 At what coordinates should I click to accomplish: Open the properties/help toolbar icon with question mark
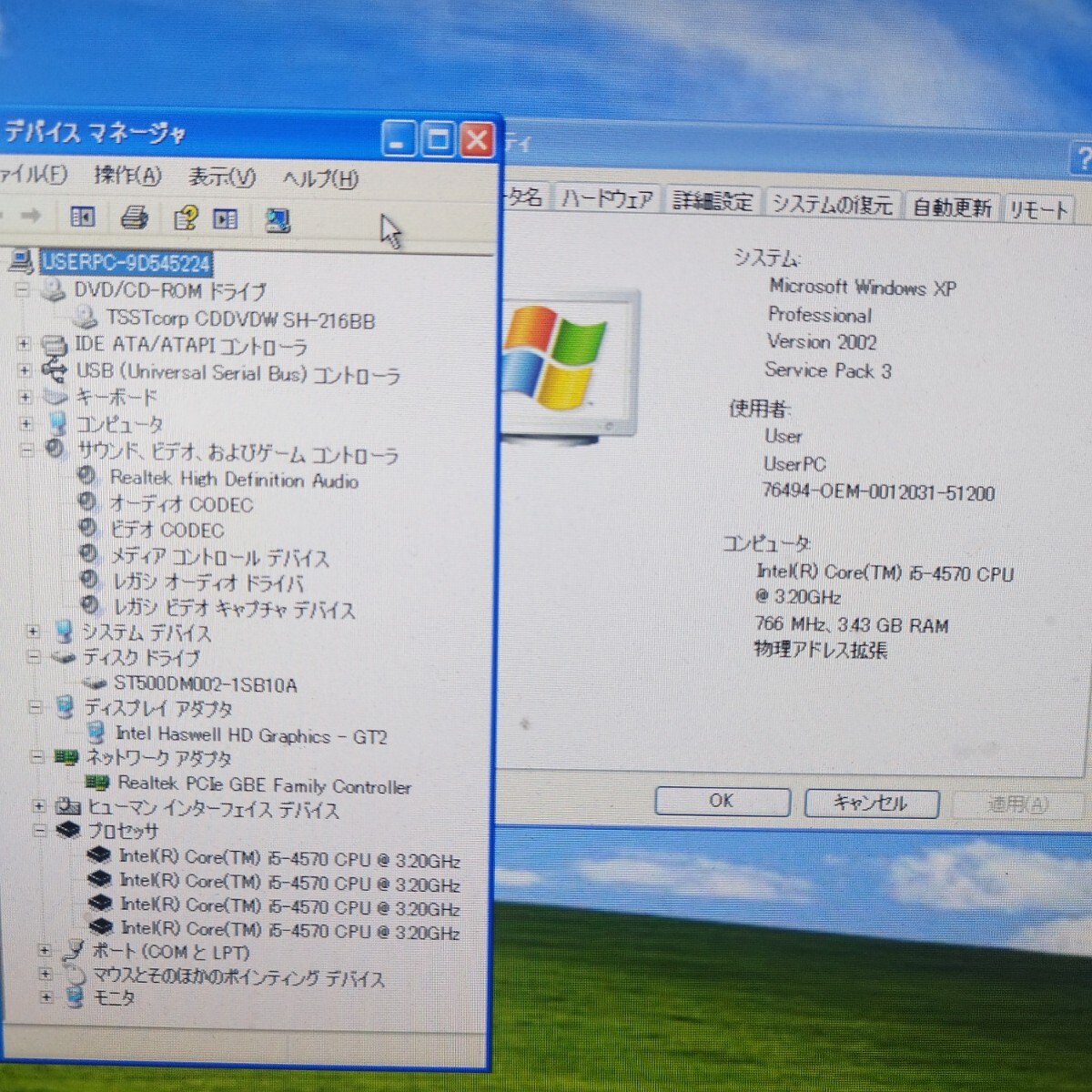pyautogui.click(x=186, y=218)
